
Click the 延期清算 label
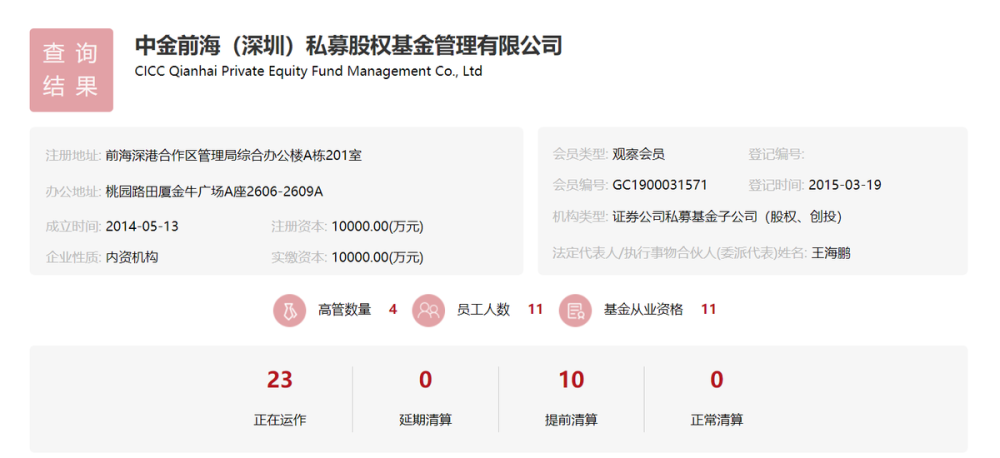point(425,420)
